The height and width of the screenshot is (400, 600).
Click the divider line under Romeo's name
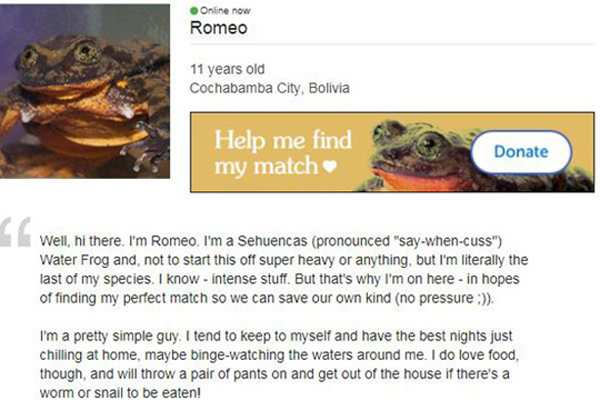click(x=392, y=44)
